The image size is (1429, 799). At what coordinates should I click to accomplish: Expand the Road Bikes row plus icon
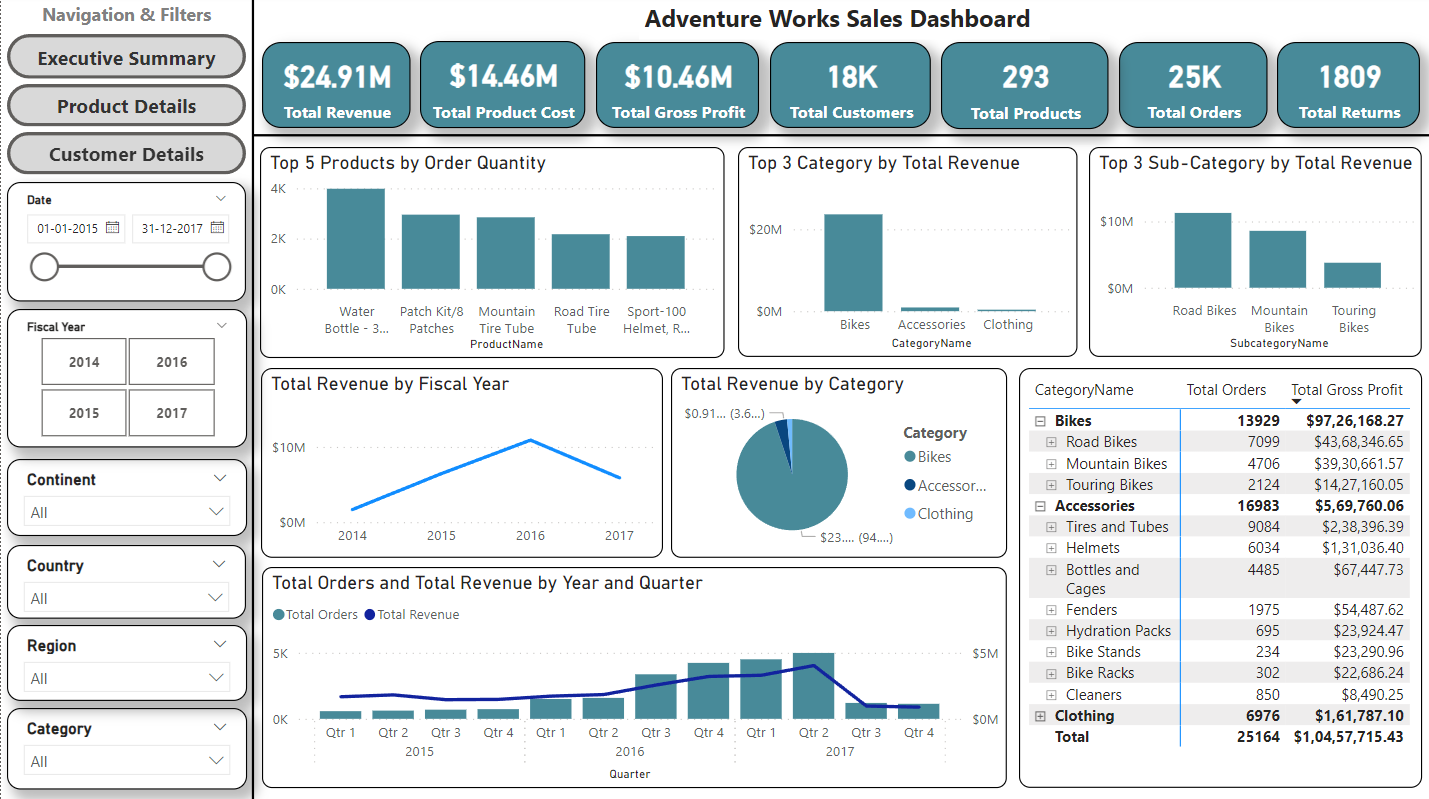(1051, 442)
